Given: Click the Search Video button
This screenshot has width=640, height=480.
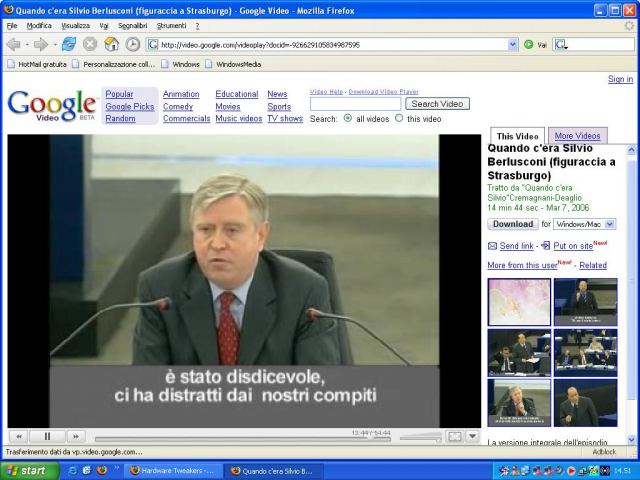Looking at the screenshot, I should [x=437, y=104].
